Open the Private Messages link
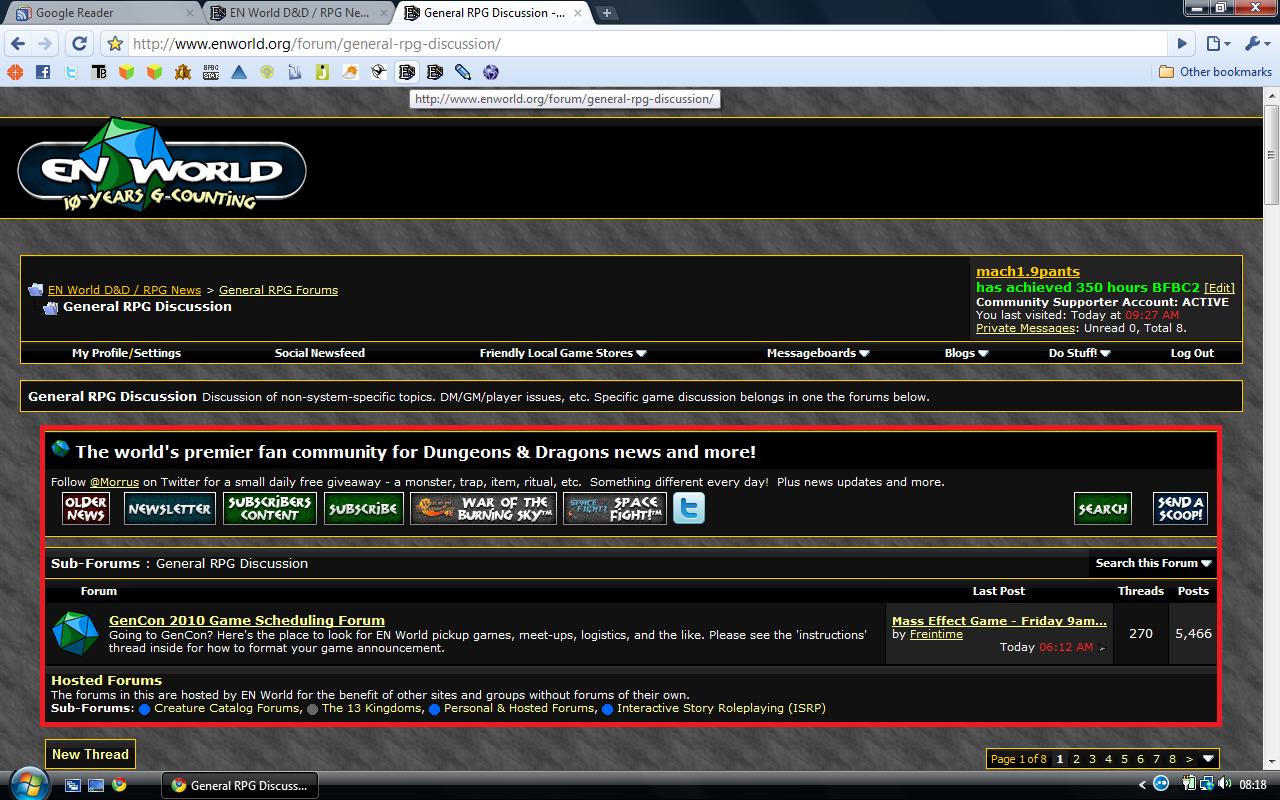 pos(1026,328)
